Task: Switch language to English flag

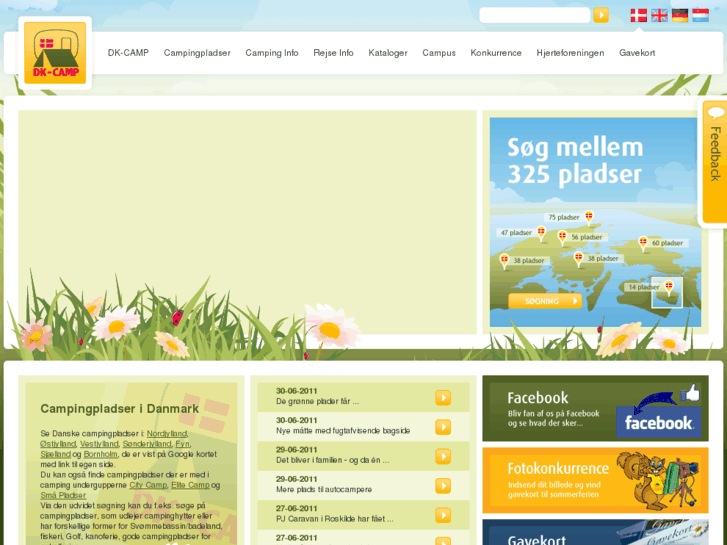Action: [x=659, y=15]
